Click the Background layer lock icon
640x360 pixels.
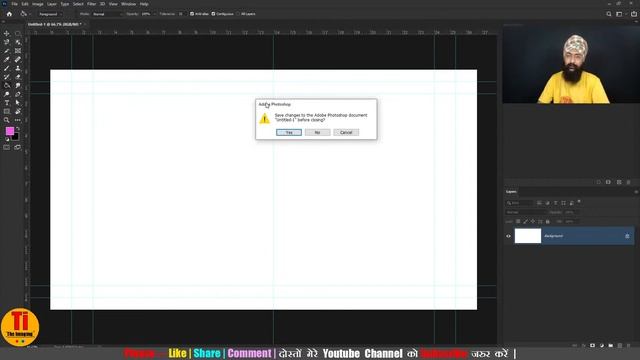coord(627,236)
